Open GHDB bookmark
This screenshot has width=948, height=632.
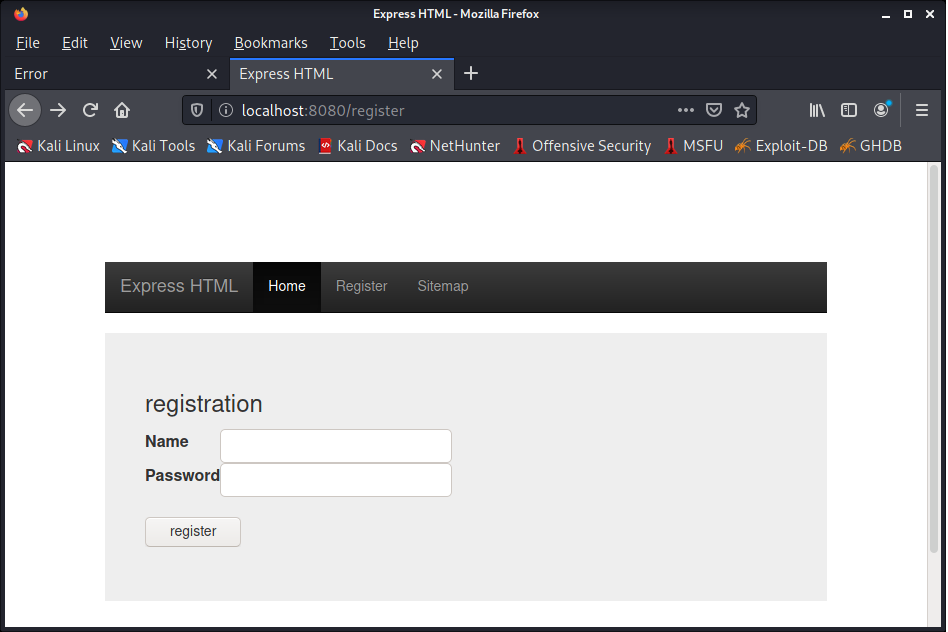[x=871, y=146]
